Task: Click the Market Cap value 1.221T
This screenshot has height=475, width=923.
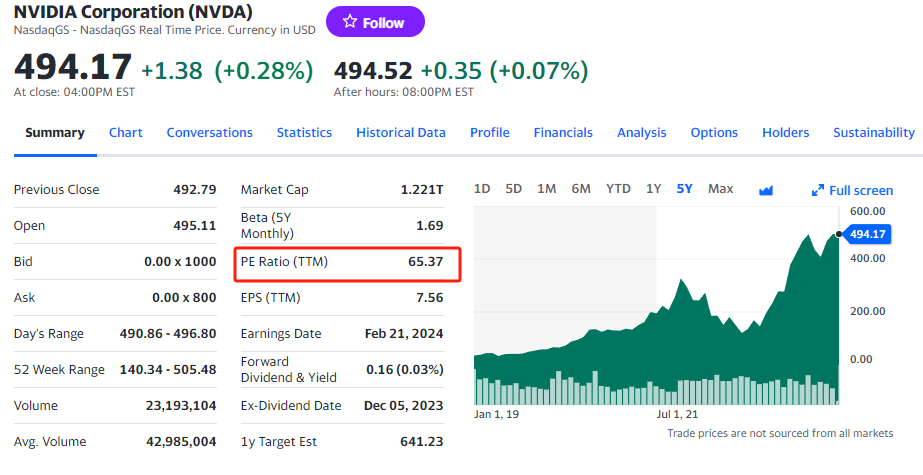Action: 422,190
